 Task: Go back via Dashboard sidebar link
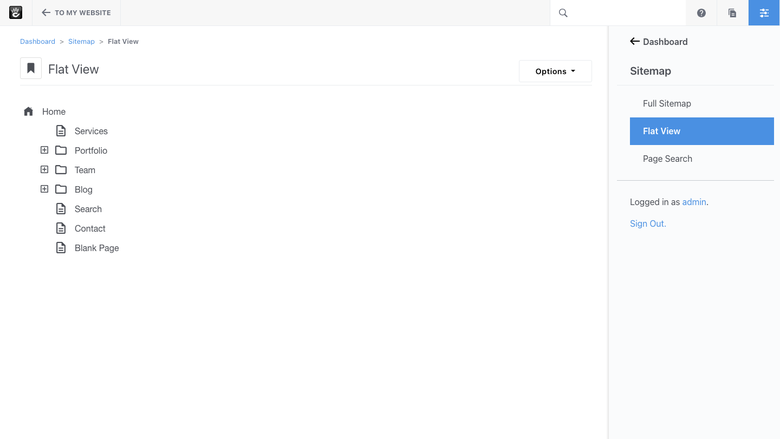[x=665, y=42]
